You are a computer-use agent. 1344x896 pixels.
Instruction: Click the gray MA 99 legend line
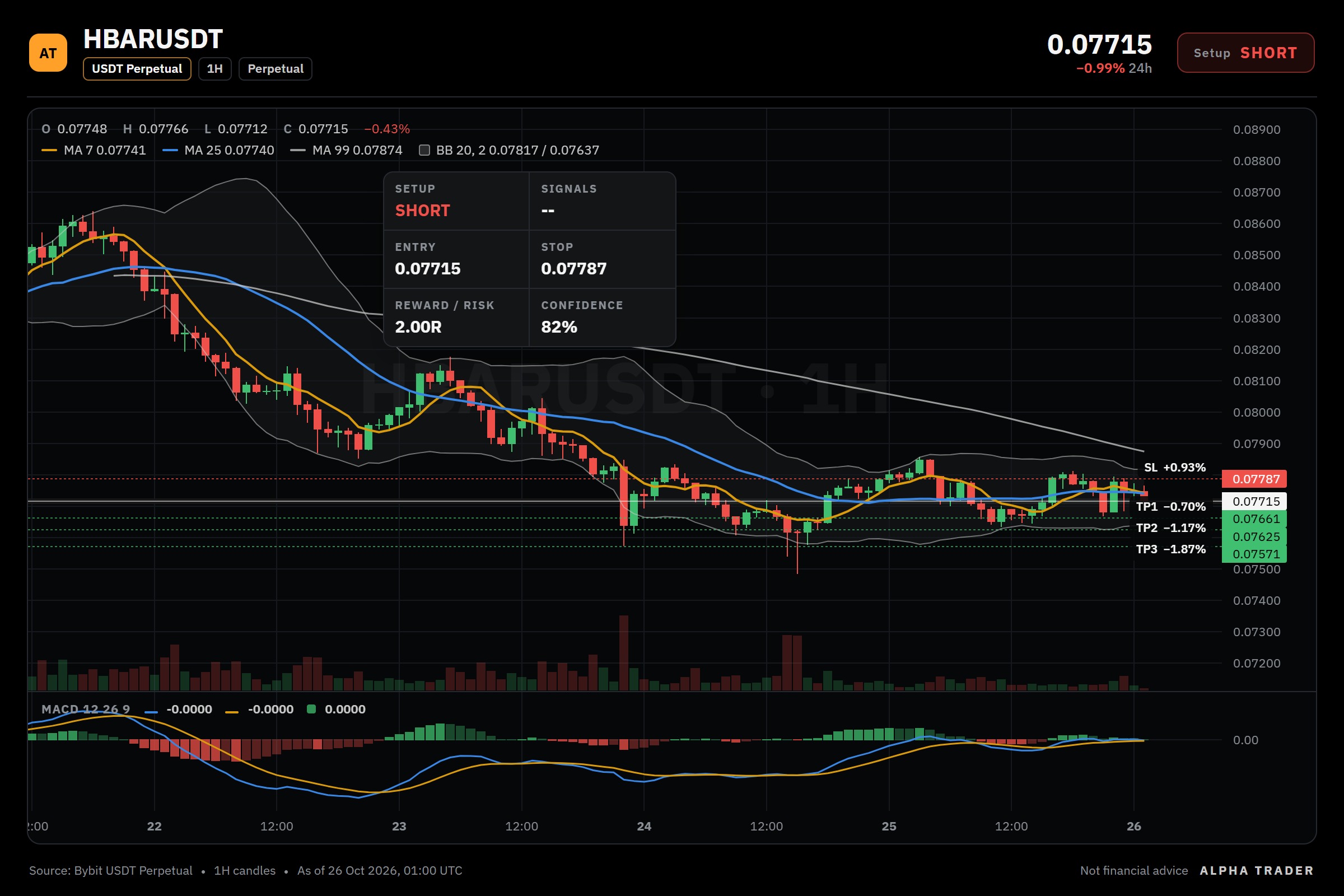click(298, 150)
